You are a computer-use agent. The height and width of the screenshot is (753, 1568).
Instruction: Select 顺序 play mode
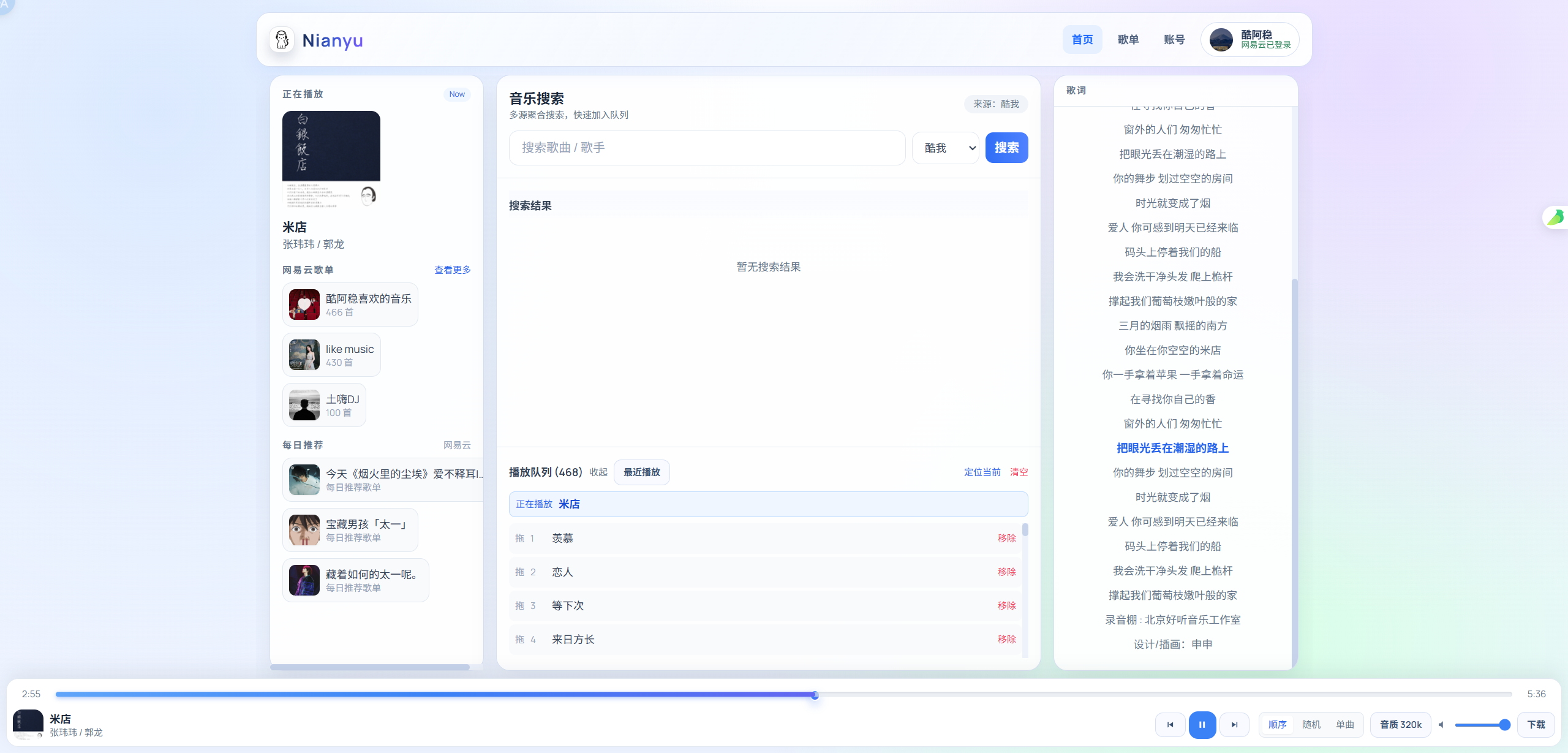(1277, 725)
